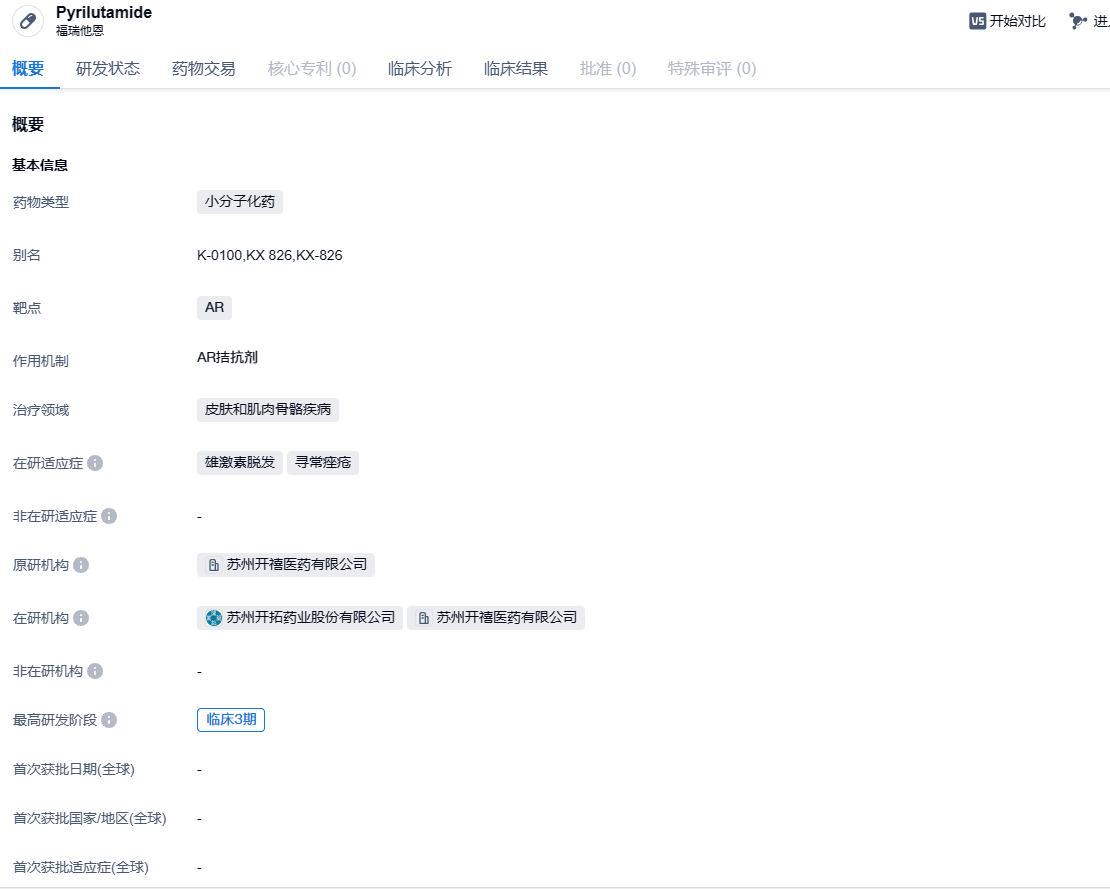
Task: Go to the 临床分析 tab
Action: pos(420,69)
